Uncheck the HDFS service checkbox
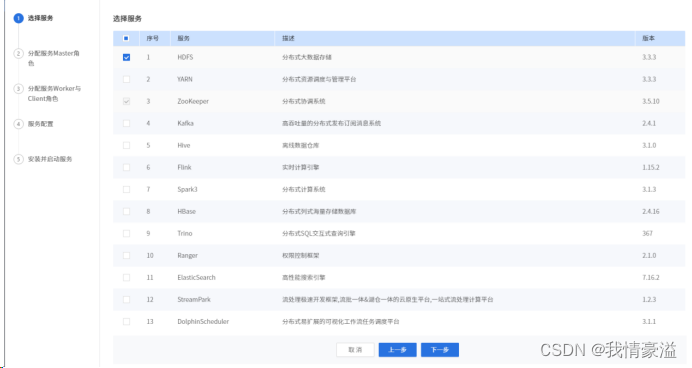 (126, 57)
